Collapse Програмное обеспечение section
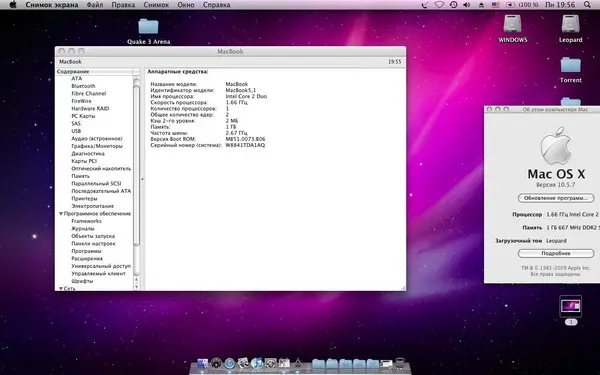Viewport: 600px width, 375px height. tap(61, 214)
